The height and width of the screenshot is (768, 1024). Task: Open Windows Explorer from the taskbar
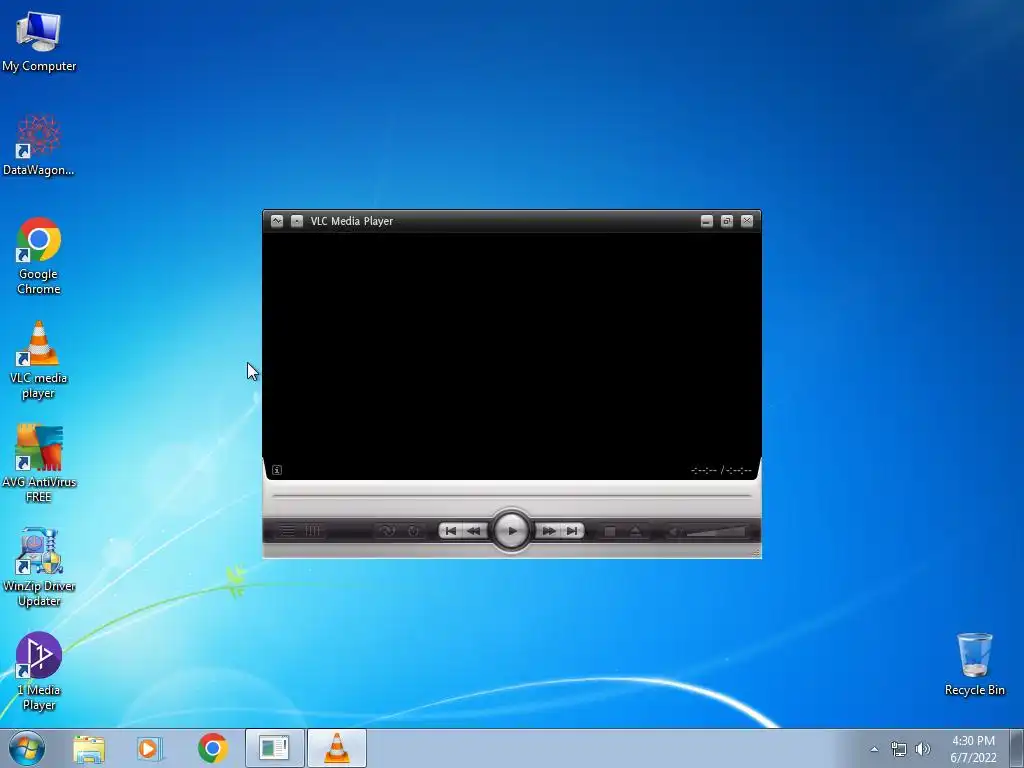click(x=89, y=748)
